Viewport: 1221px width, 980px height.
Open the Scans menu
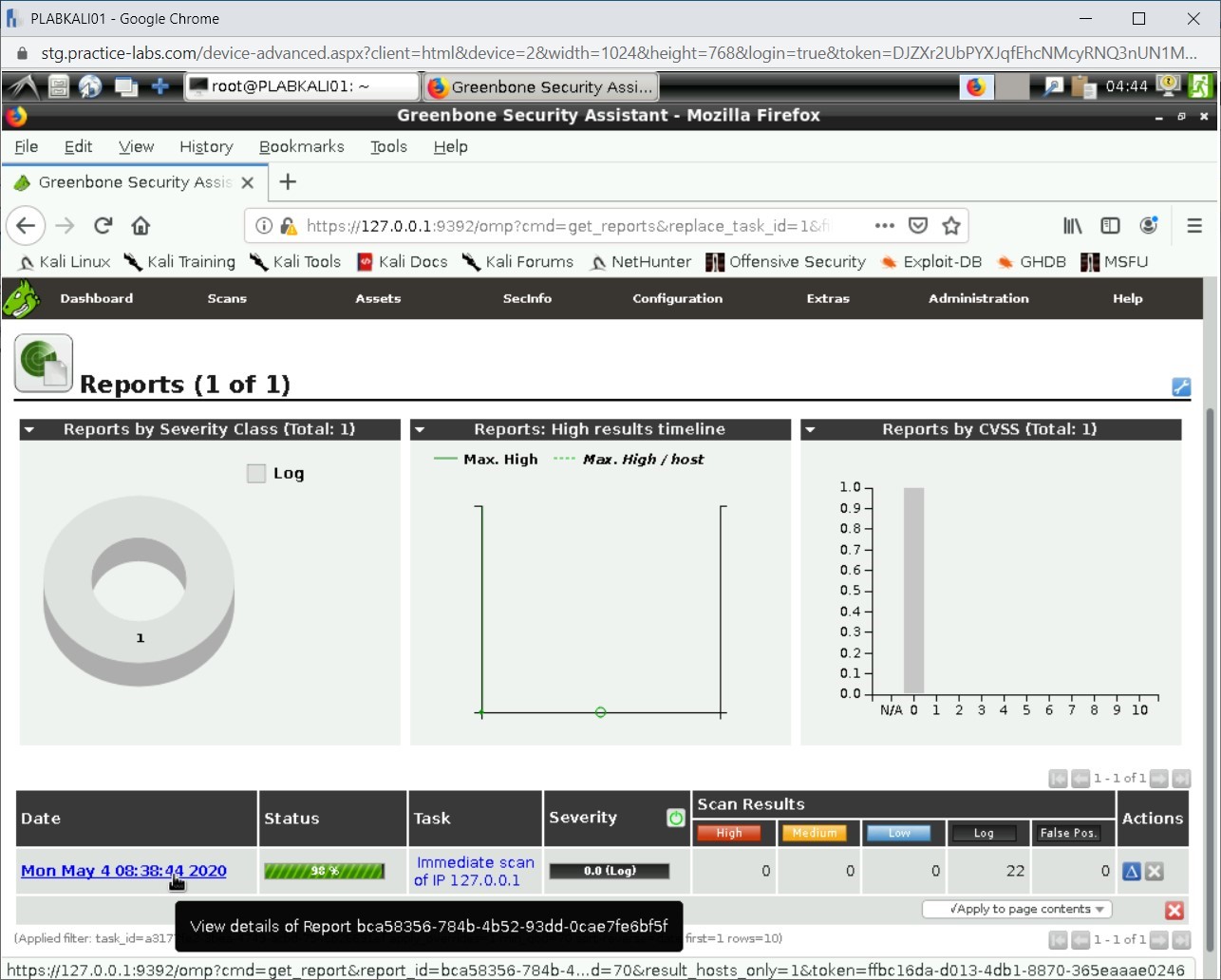[227, 298]
